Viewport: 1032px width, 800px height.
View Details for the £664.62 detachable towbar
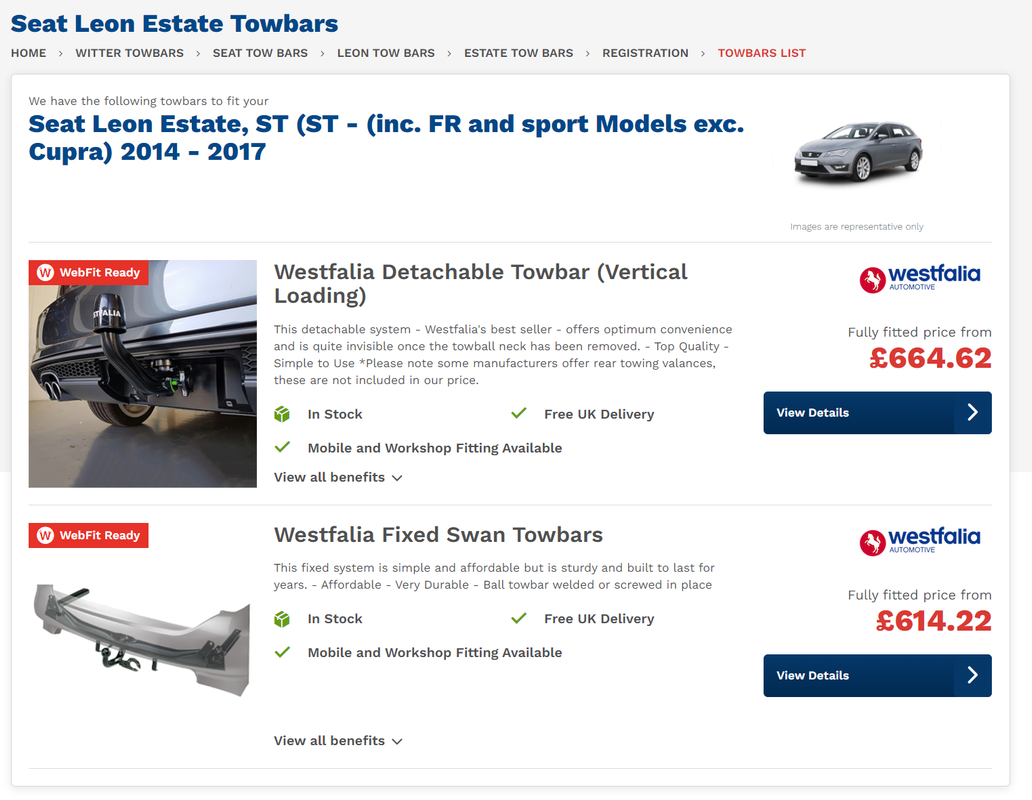click(877, 412)
